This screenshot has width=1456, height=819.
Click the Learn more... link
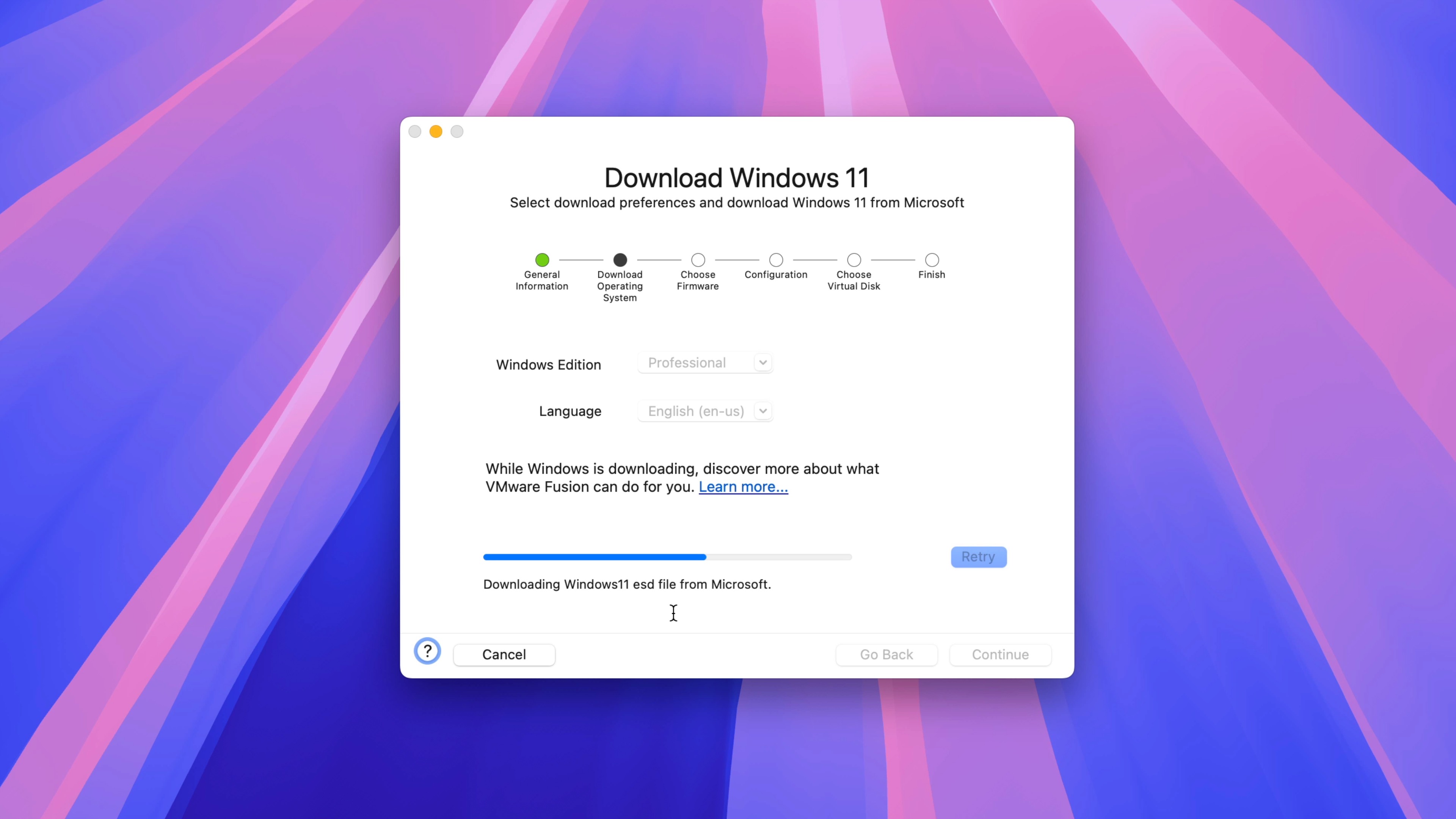pos(743,487)
